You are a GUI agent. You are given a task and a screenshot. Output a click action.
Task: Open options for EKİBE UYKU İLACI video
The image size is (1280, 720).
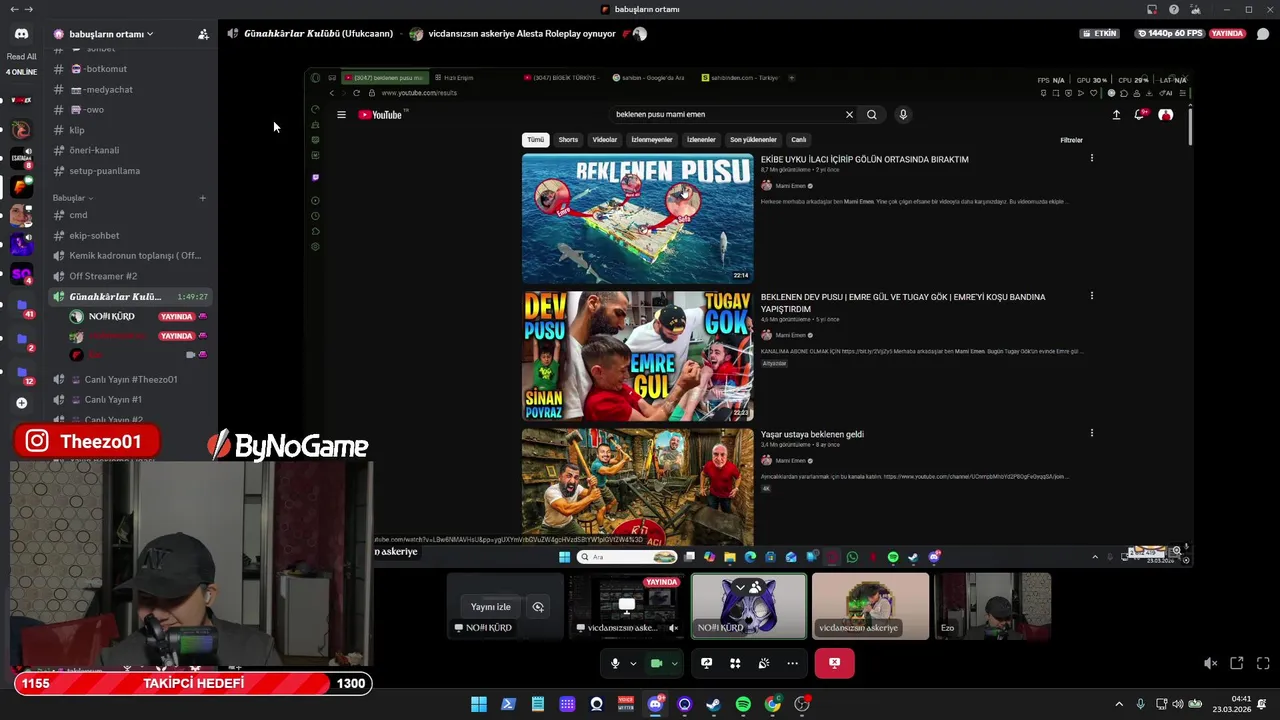point(1092,158)
